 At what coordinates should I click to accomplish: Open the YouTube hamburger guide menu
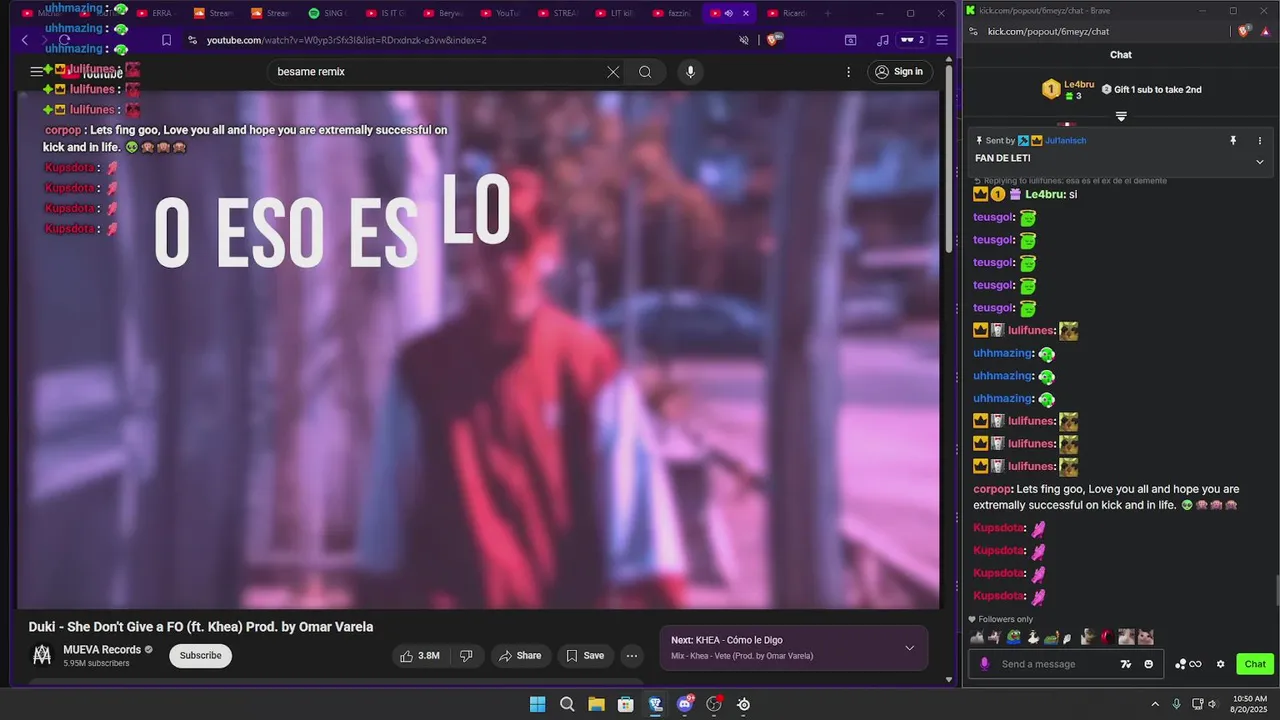point(36,72)
